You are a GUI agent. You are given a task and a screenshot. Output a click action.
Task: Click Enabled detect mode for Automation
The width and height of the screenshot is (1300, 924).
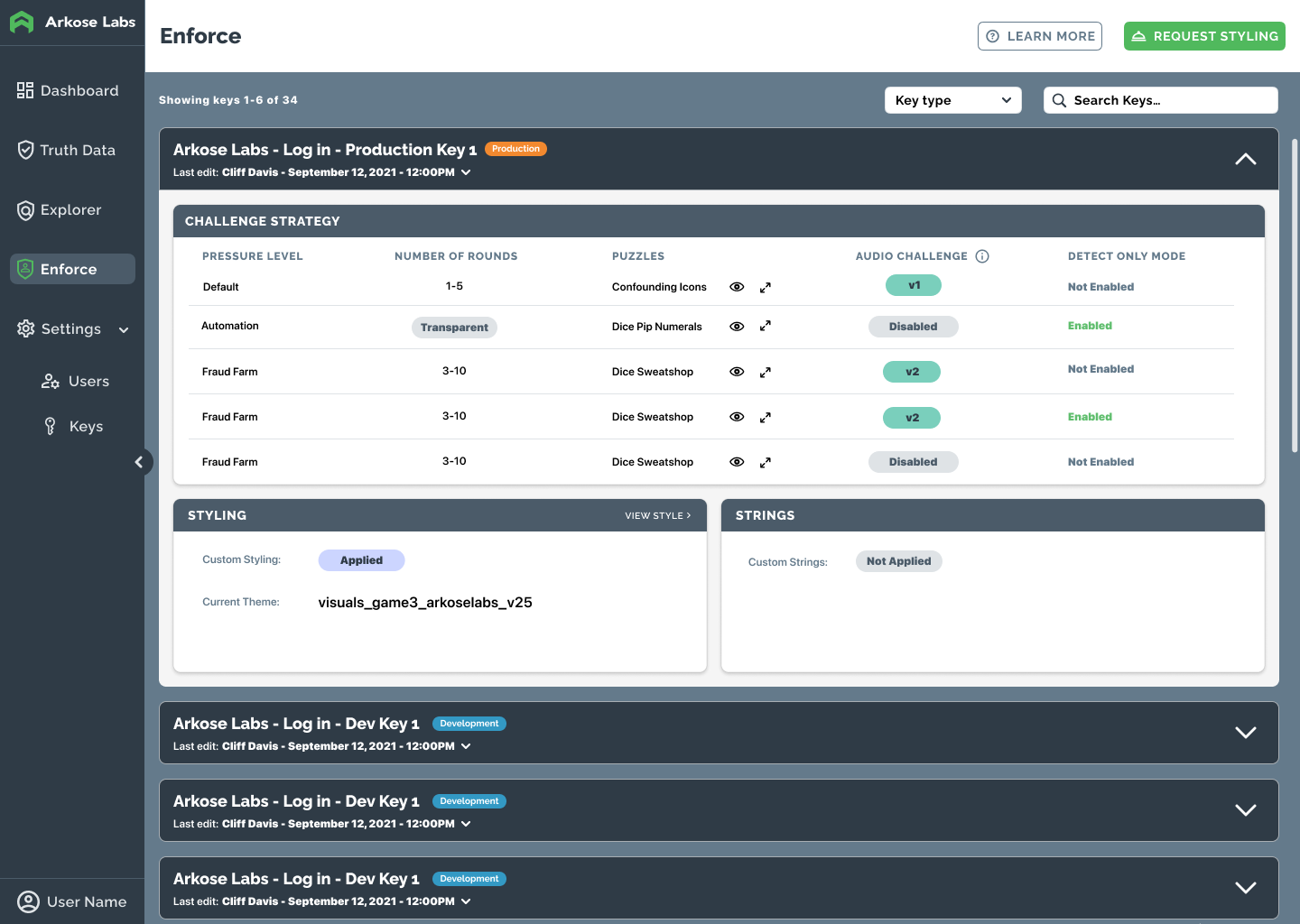(x=1090, y=326)
